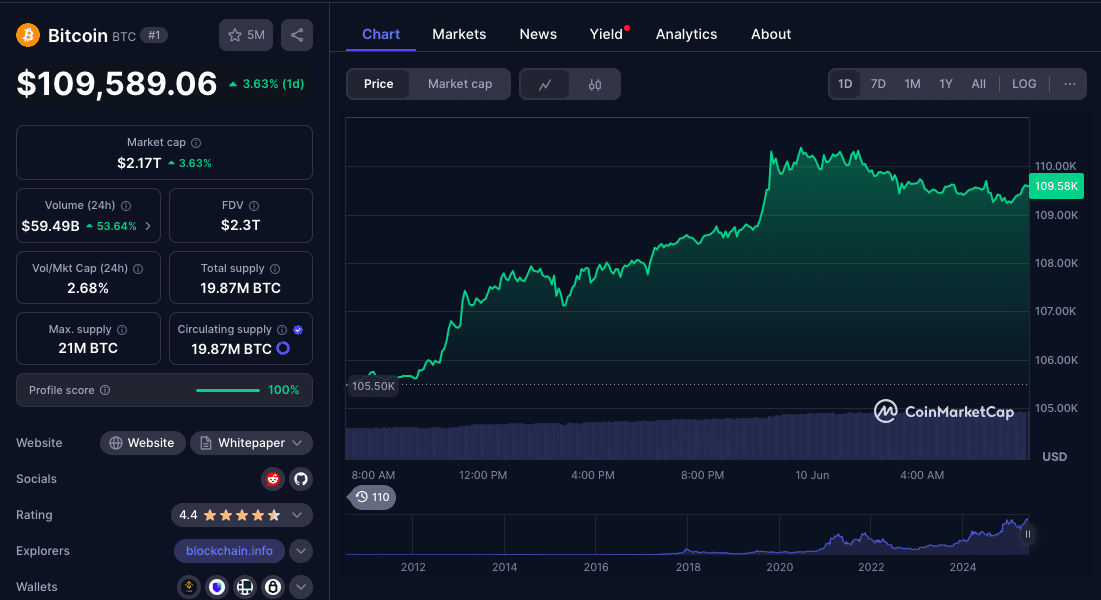Open the GitHub social link icon

301,479
